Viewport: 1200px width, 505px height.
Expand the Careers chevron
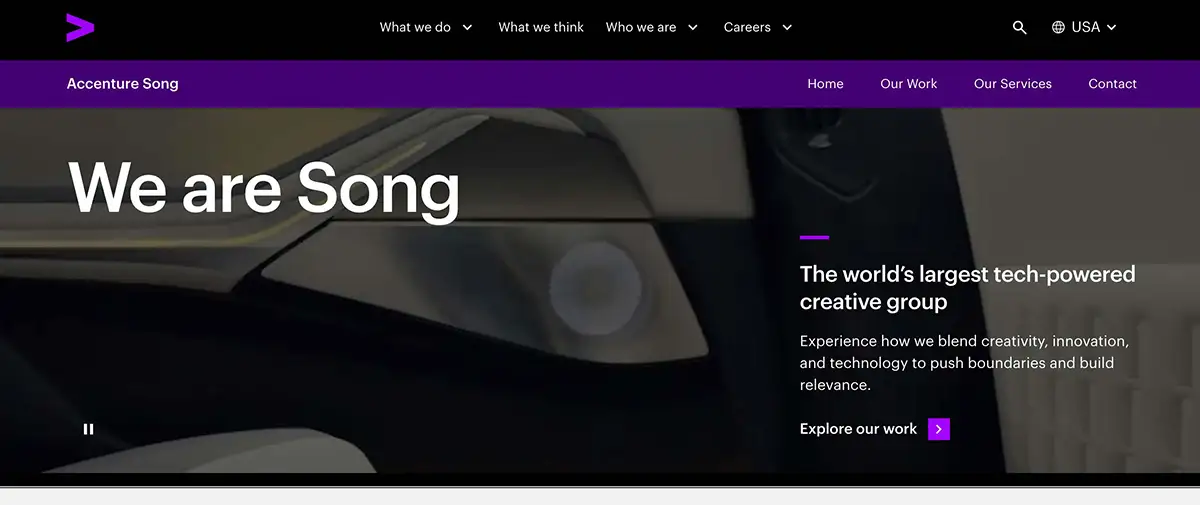coord(787,28)
